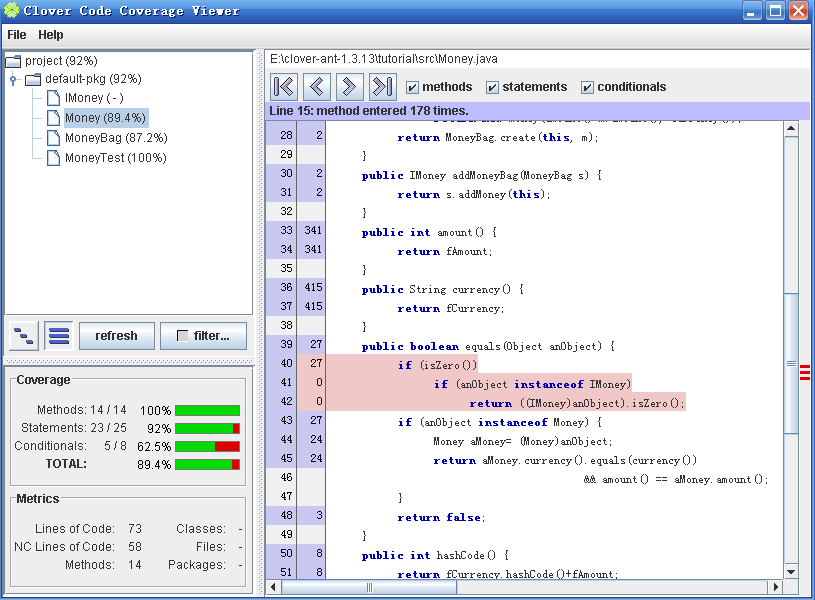Switch to tree hierarchy view icon
The width and height of the screenshot is (815, 600).
24,336
